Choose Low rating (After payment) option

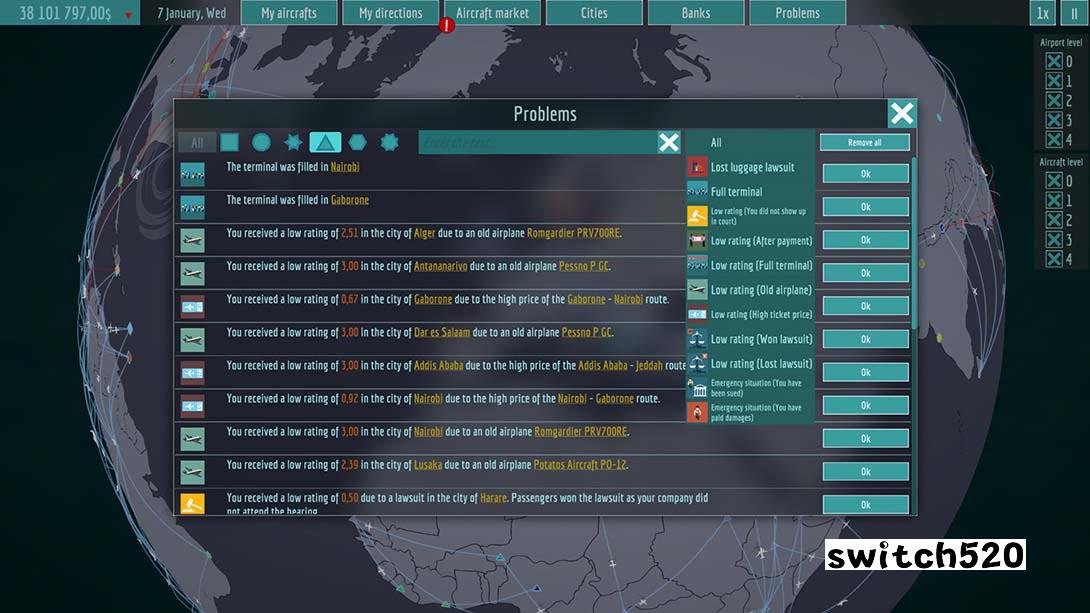(x=750, y=240)
